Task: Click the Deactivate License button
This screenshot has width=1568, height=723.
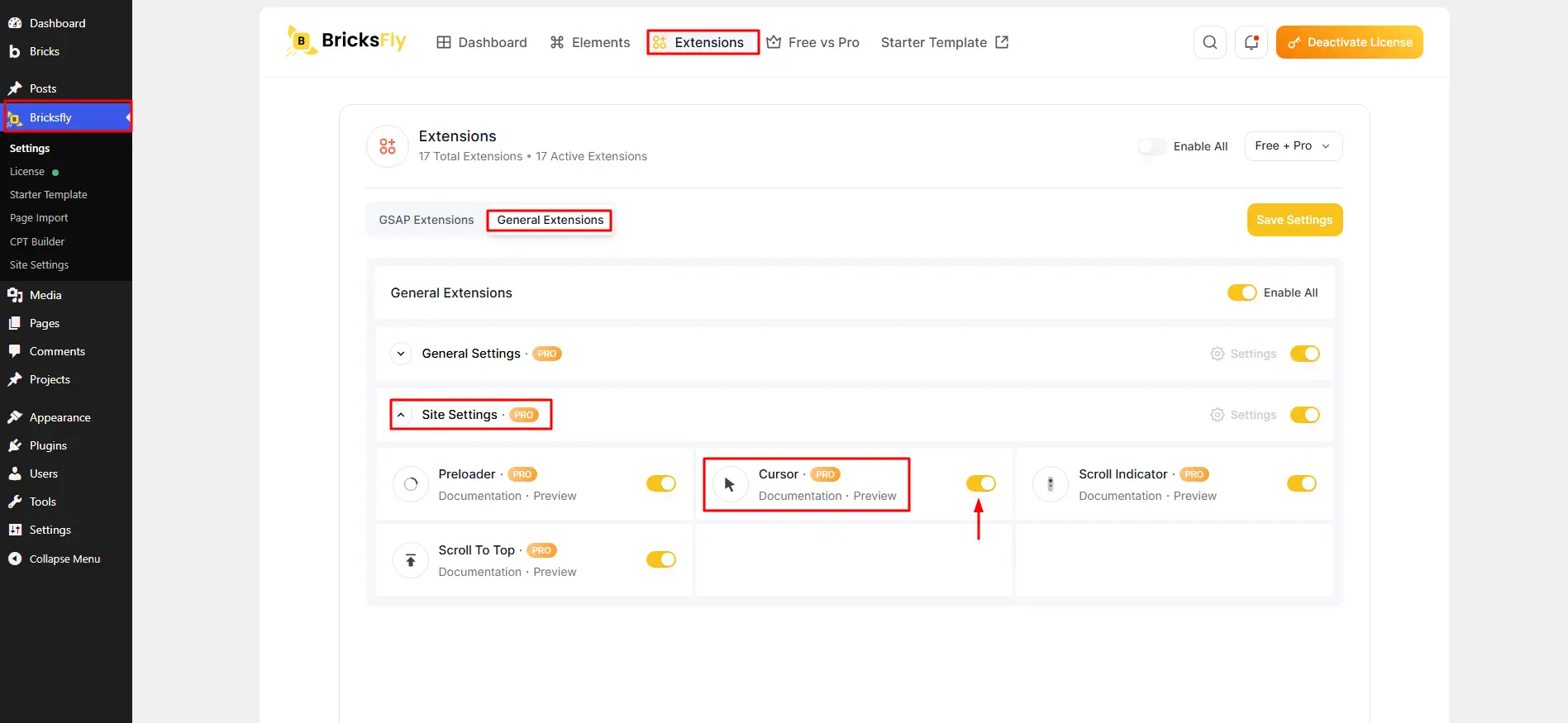Action: 1349,42
